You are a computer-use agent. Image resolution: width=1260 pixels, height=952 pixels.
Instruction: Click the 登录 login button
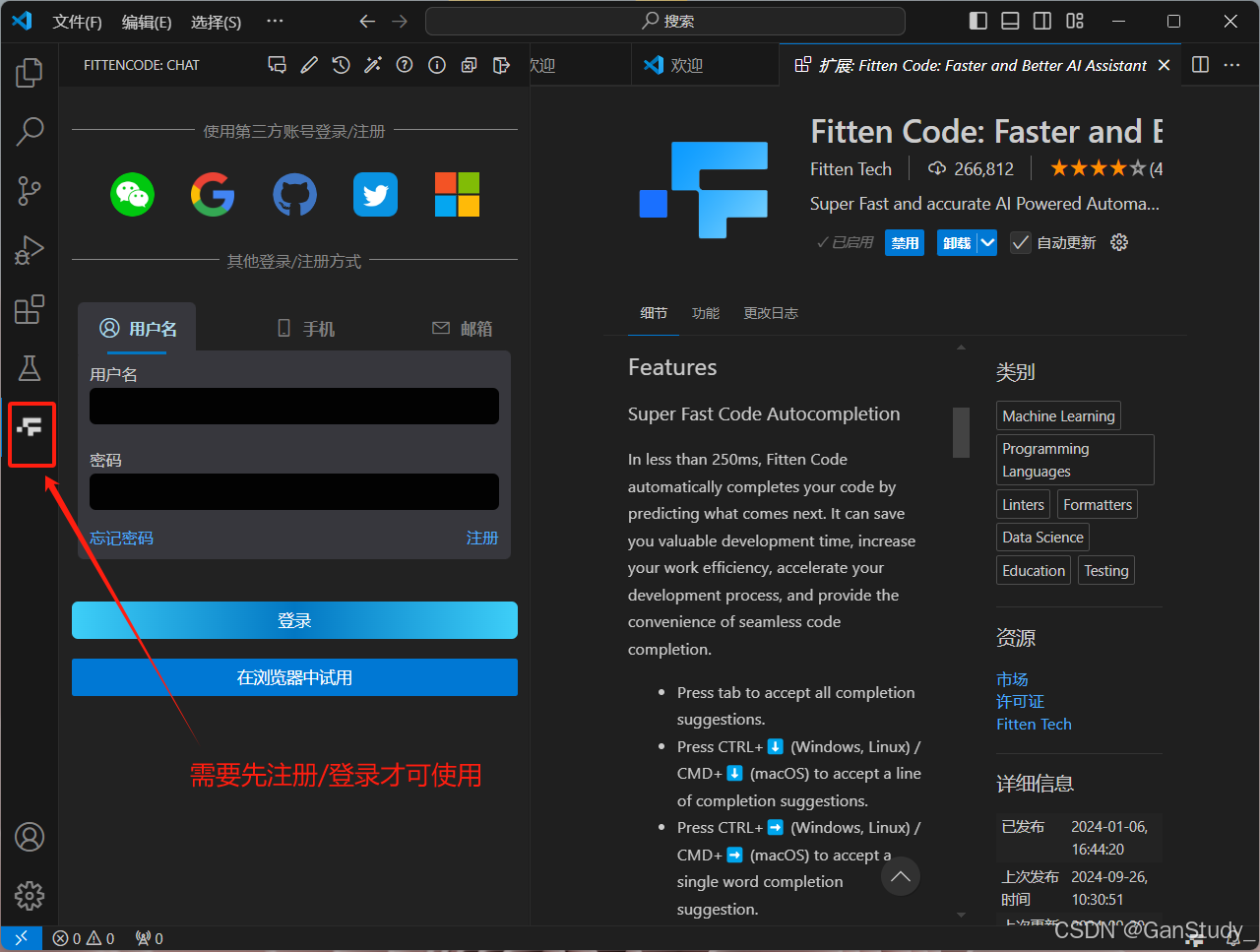[x=294, y=620]
